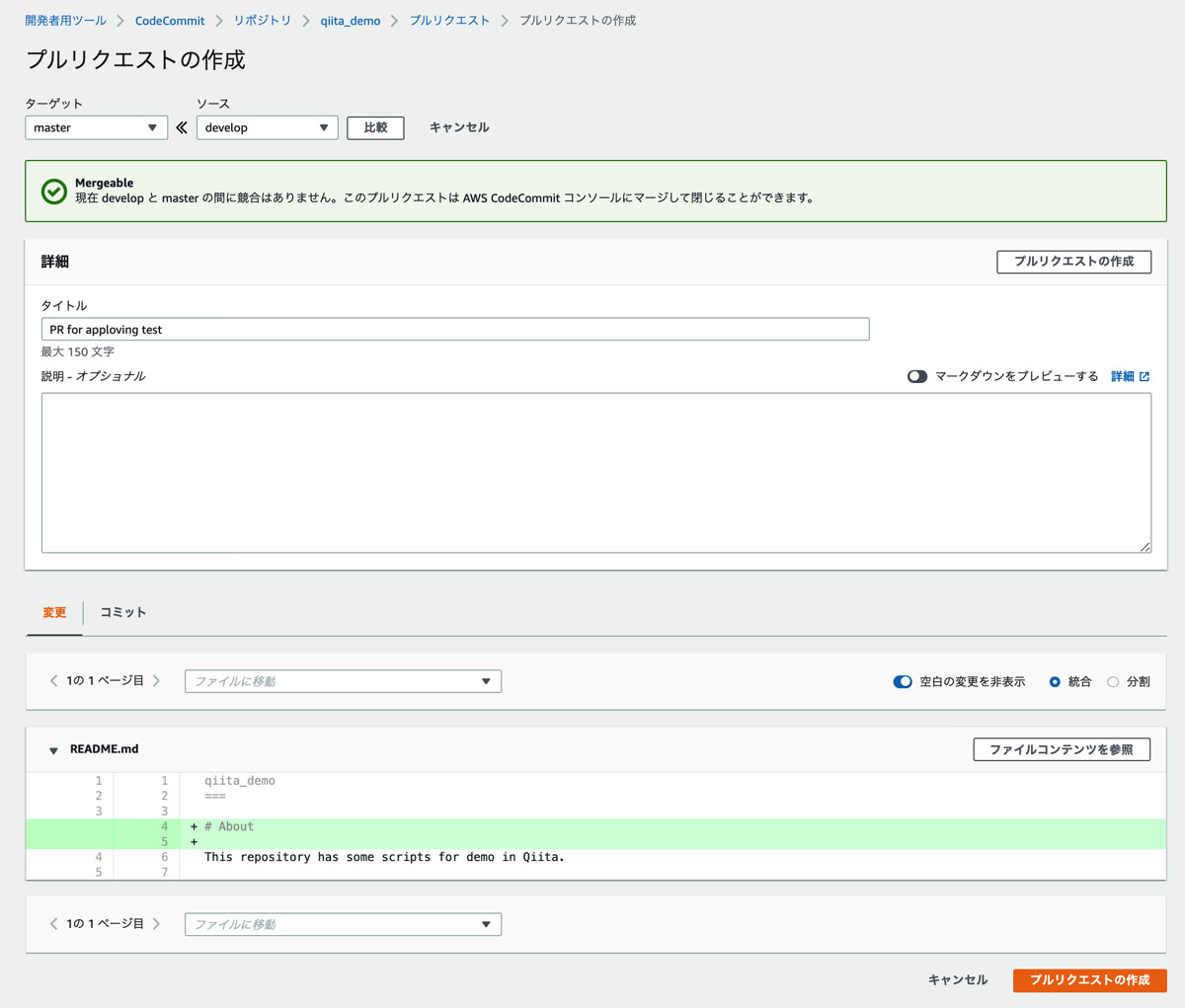Collapse the README.md diff triangle

(x=52, y=749)
